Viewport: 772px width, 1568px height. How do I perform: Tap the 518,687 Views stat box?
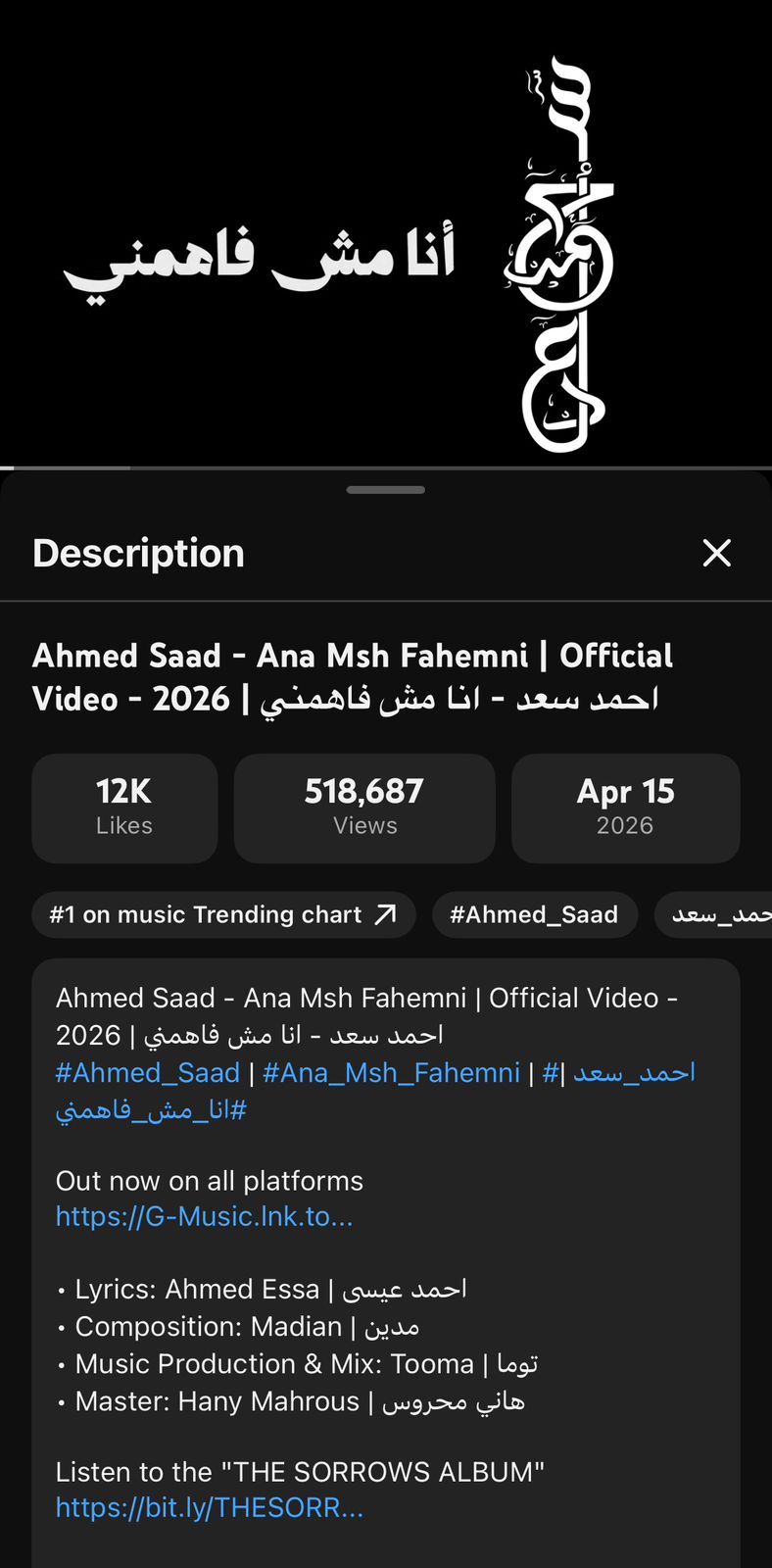pyautogui.click(x=364, y=808)
